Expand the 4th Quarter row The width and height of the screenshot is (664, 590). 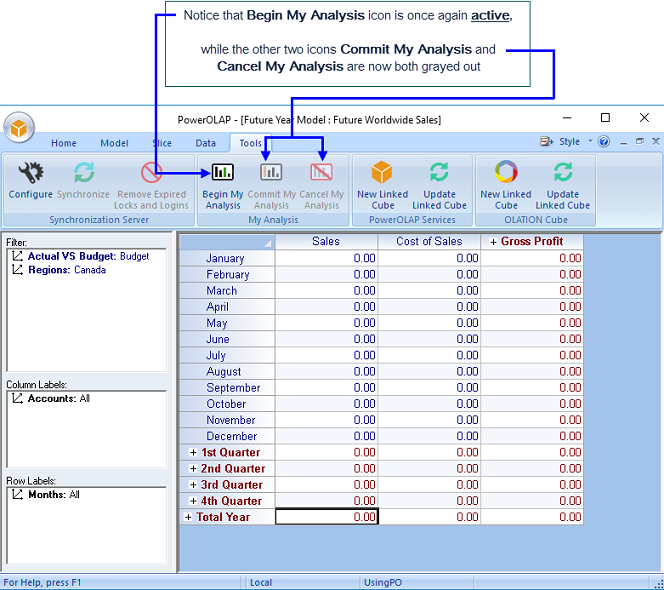[x=193, y=501]
